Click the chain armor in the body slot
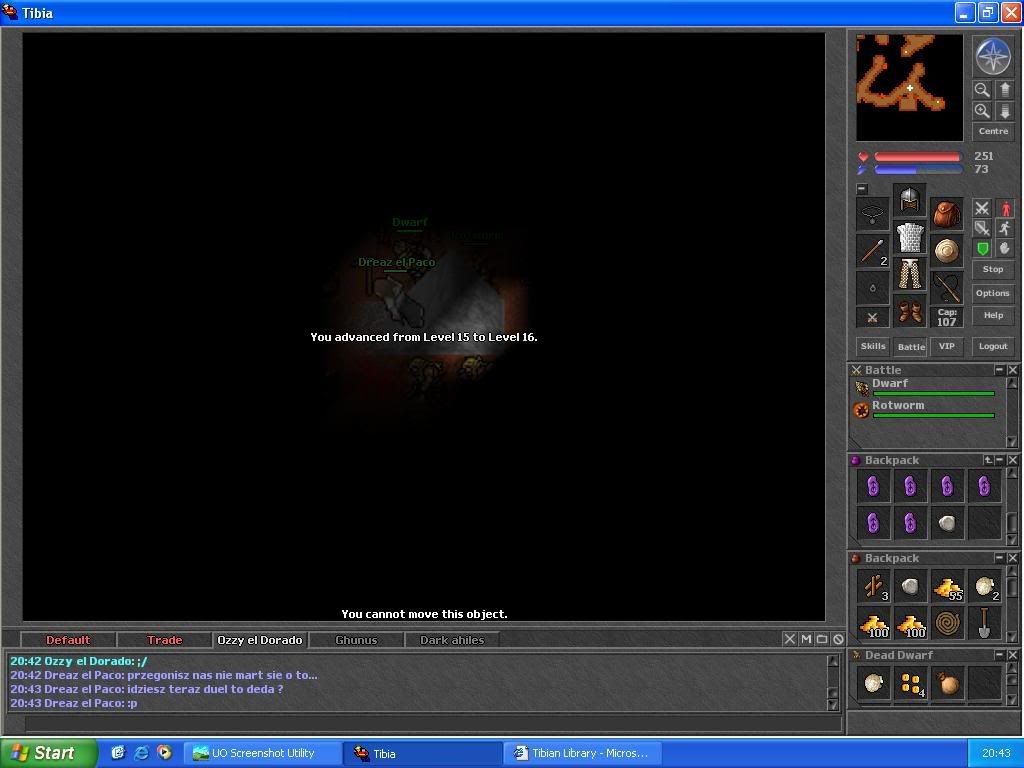This screenshot has width=1024, height=768. (x=909, y=237)
